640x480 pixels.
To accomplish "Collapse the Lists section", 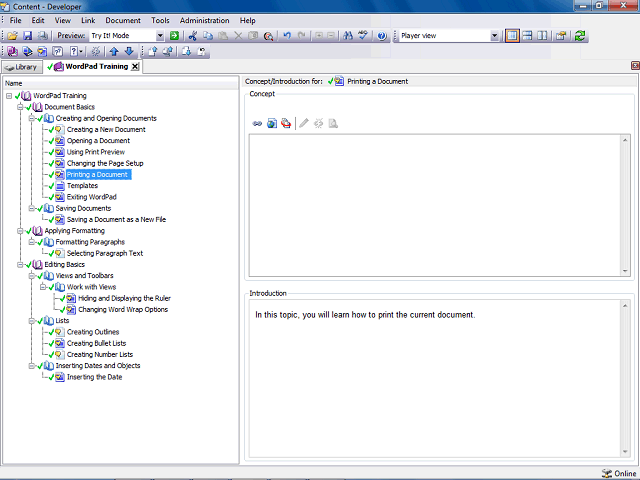I will point(31,321).
